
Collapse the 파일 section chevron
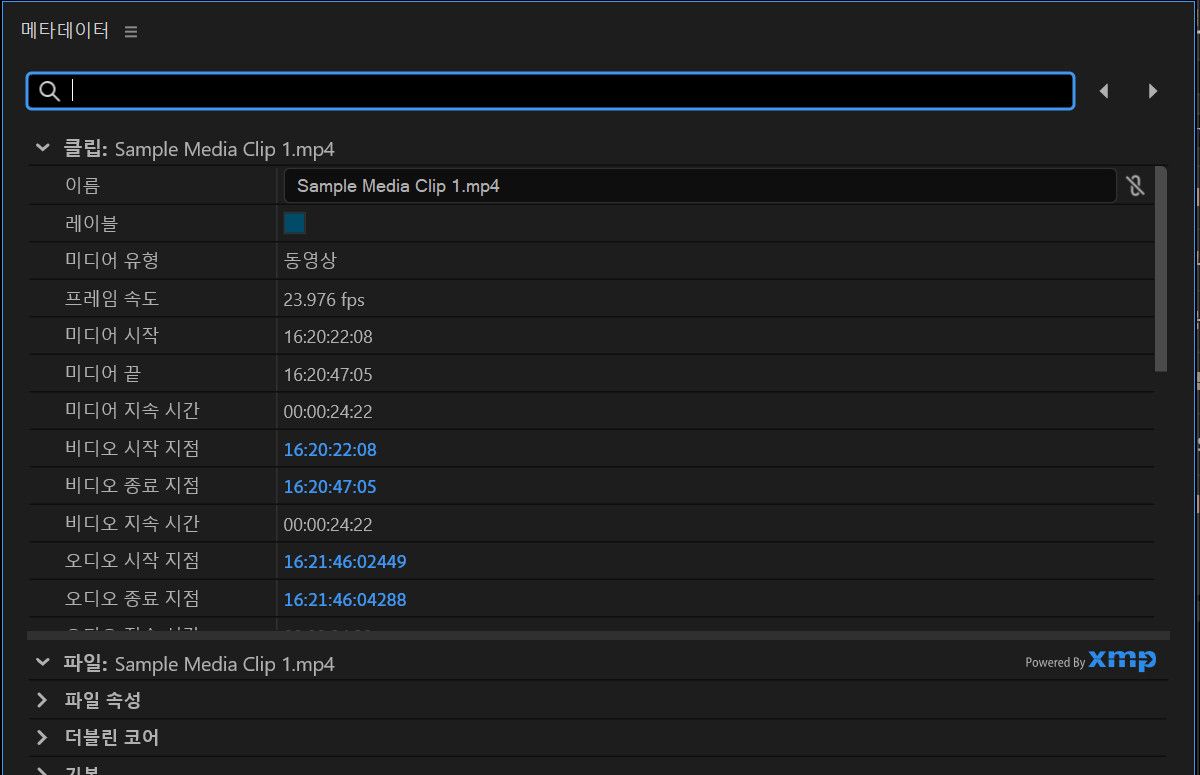click(x=42, y=662)
